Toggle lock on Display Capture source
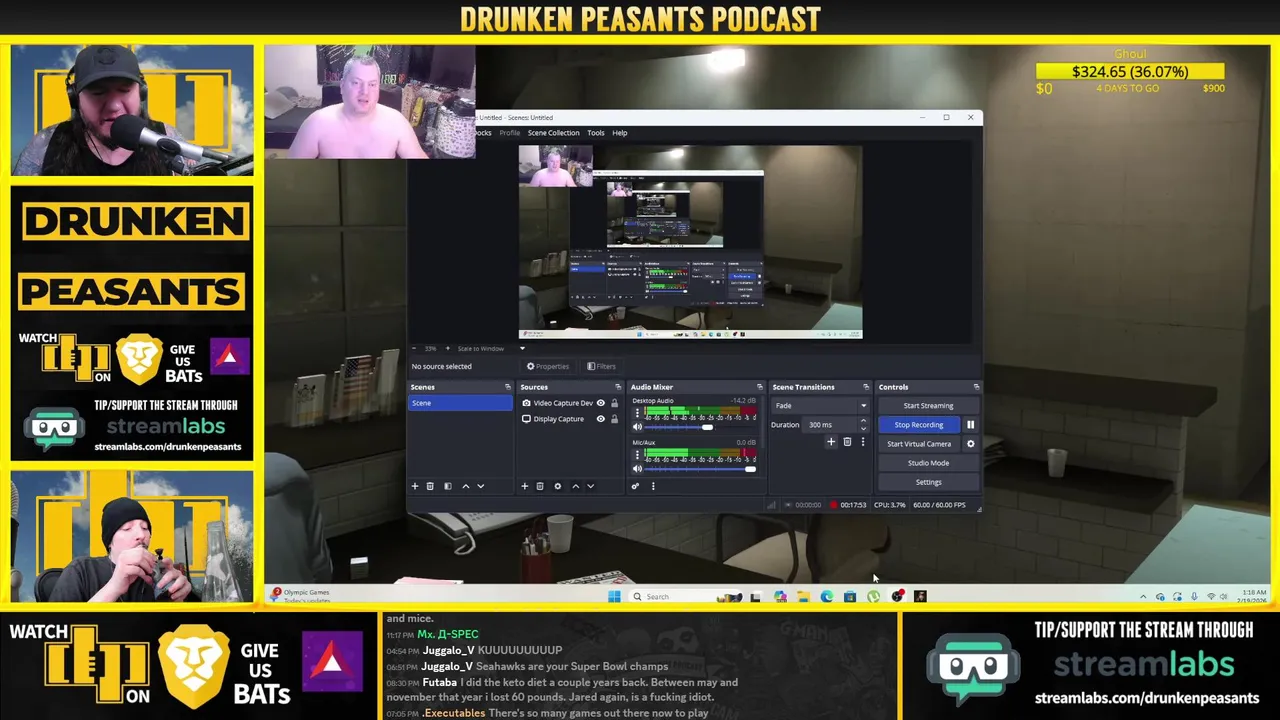 [614, 419]
